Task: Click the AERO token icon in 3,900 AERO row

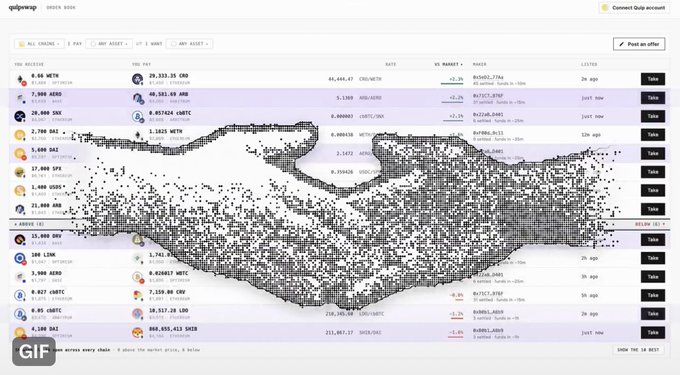Action: [20, 277]
